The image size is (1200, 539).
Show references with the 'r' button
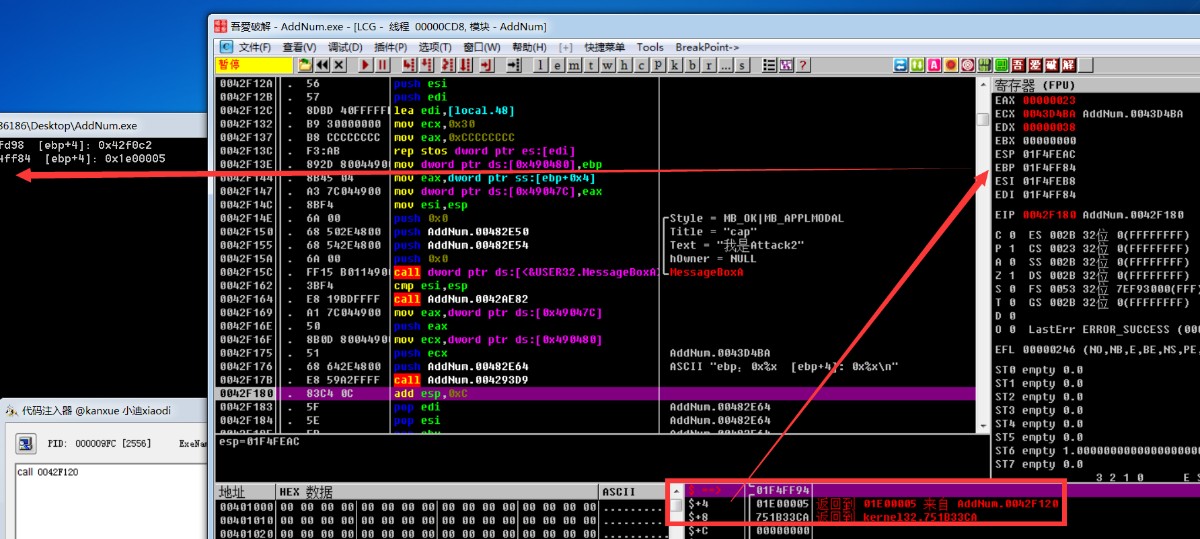tap(709, 65)
